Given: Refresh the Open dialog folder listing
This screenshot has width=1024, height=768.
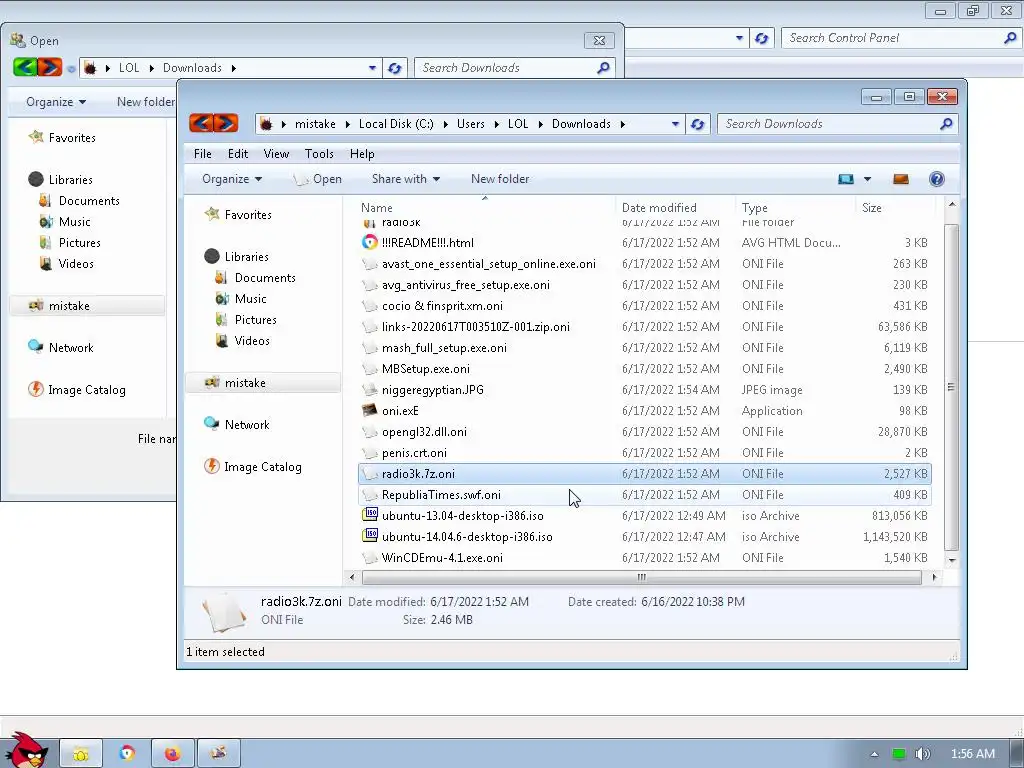Looking at the screenshot, I should (394, 68).
